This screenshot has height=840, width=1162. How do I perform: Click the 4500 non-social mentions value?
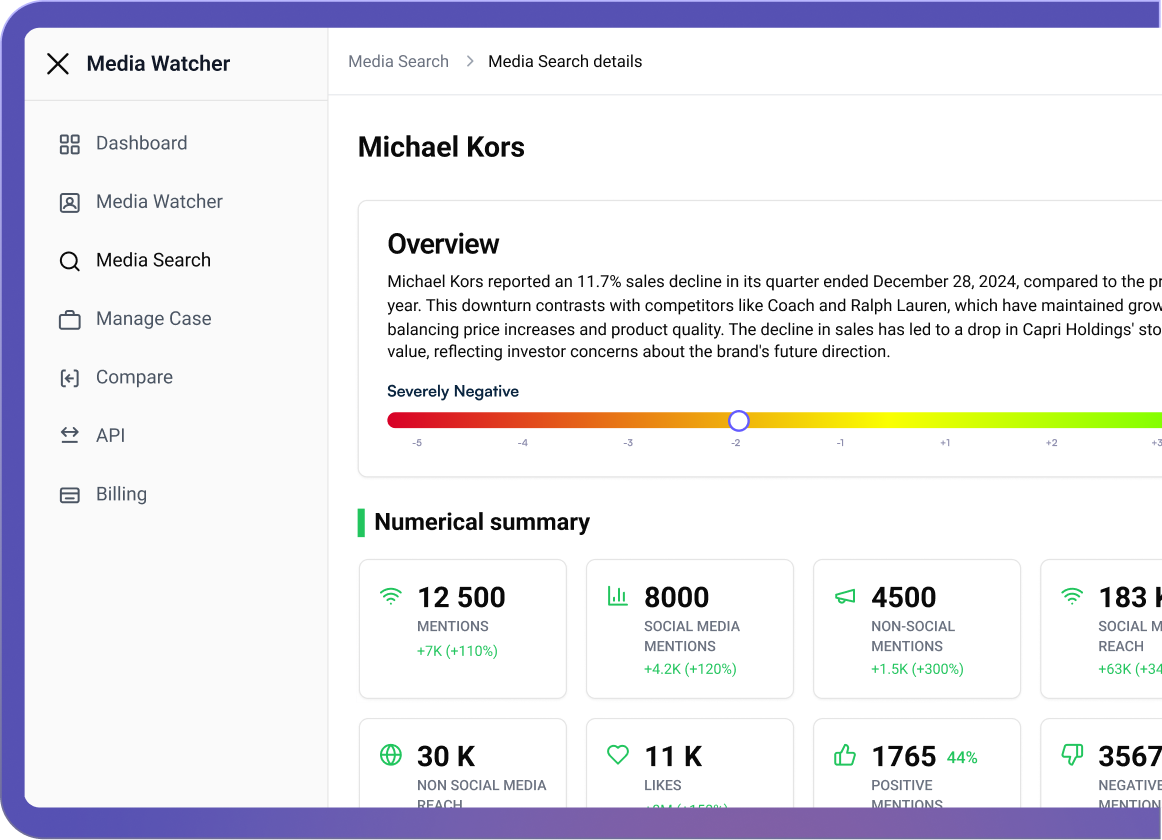click(903, 597)
